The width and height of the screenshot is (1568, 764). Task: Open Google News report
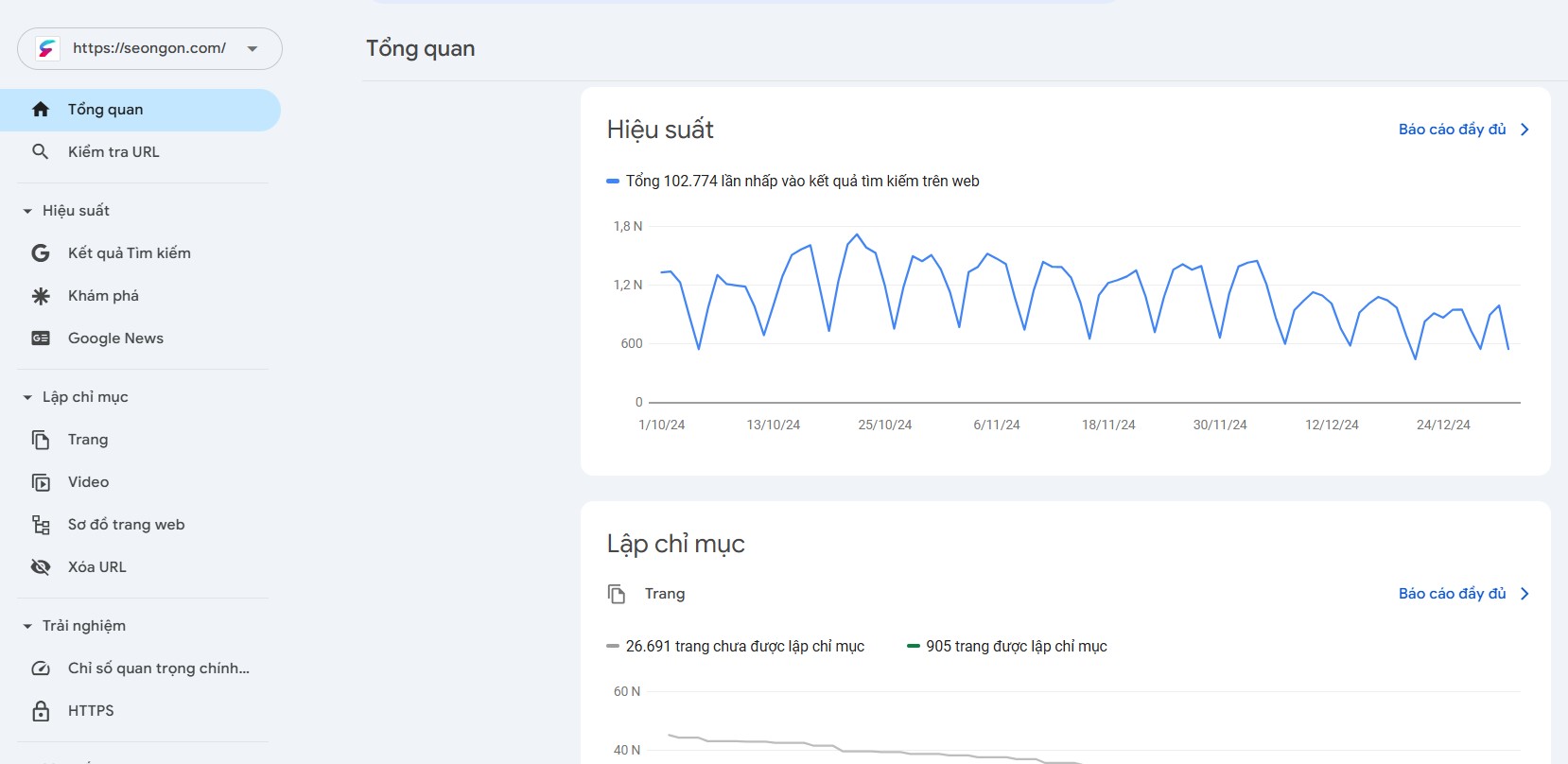click(x=115, y=339)
